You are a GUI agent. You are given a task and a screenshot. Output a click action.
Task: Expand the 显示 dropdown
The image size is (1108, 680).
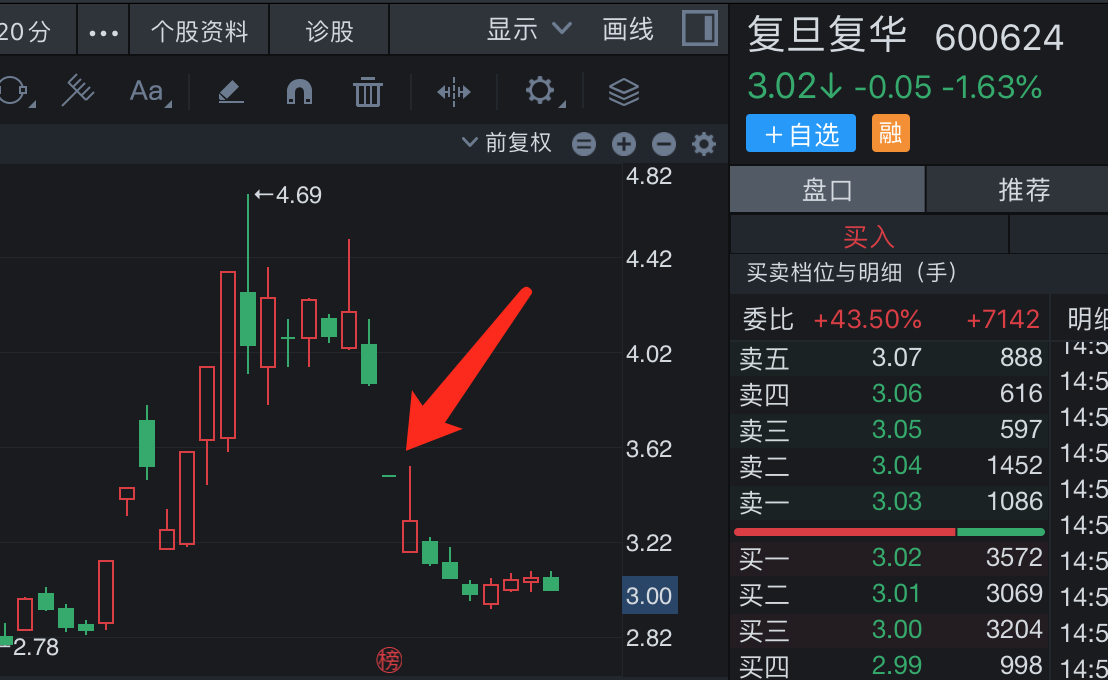pos(529,29)
